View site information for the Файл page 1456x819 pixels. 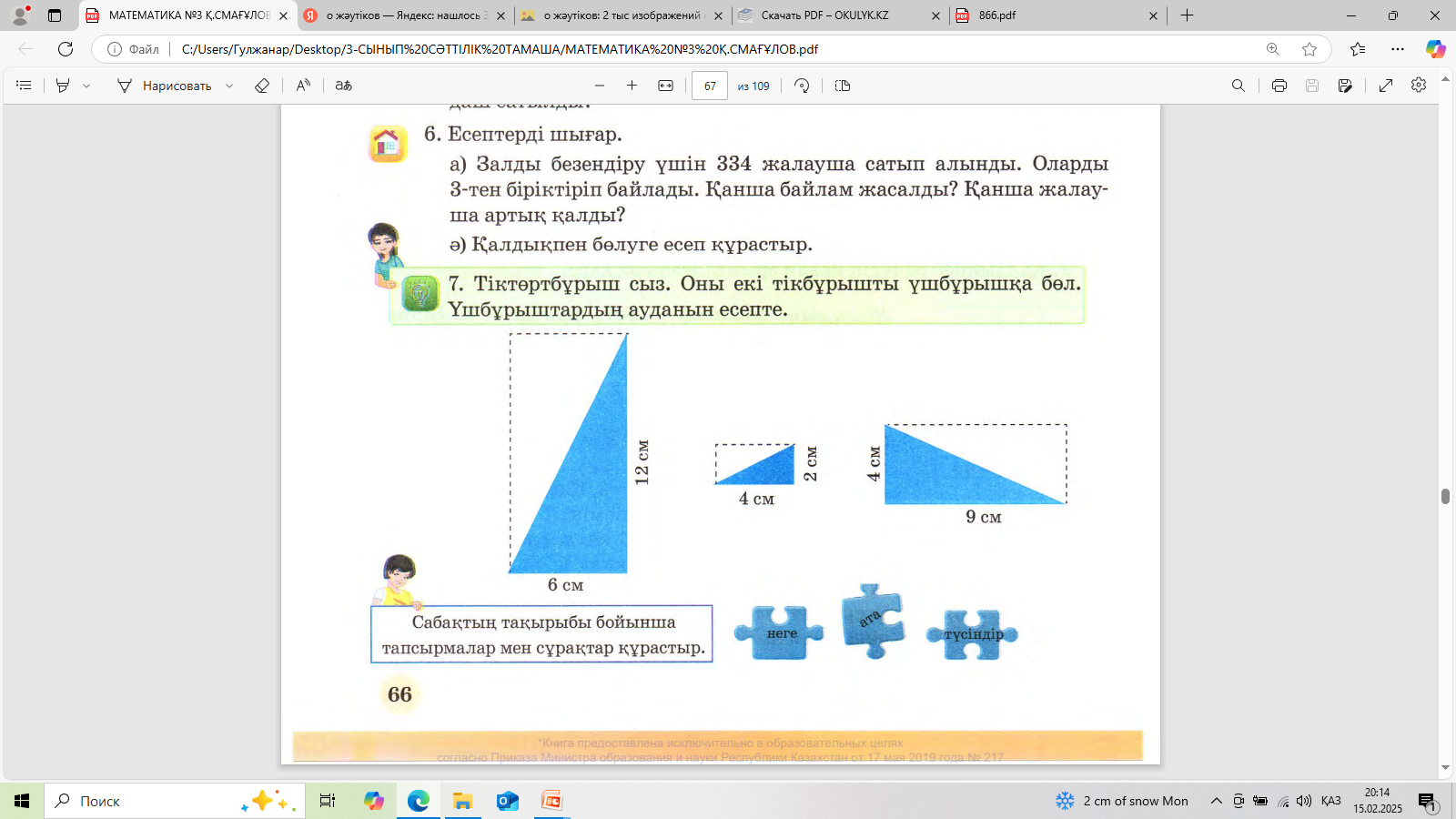(133, 49)
